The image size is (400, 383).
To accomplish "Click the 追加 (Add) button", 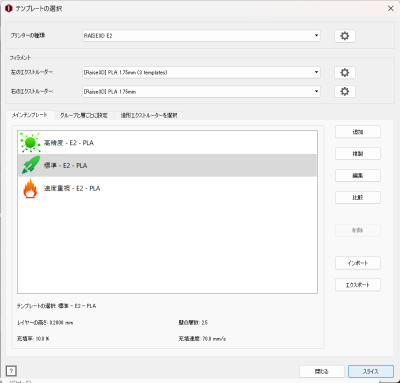I will (x=358, y=132).
